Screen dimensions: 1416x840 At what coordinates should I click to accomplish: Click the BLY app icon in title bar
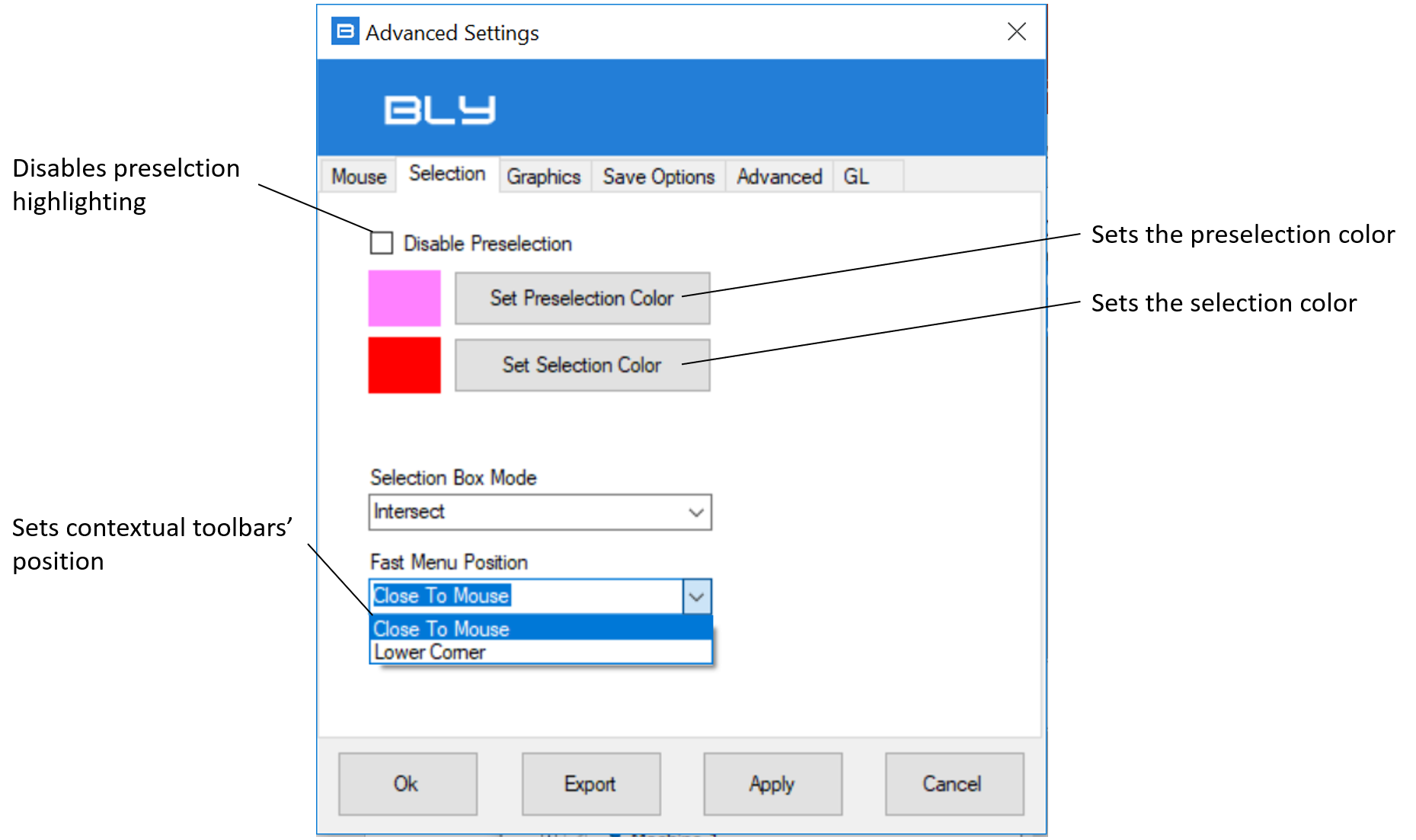[345, 31]
